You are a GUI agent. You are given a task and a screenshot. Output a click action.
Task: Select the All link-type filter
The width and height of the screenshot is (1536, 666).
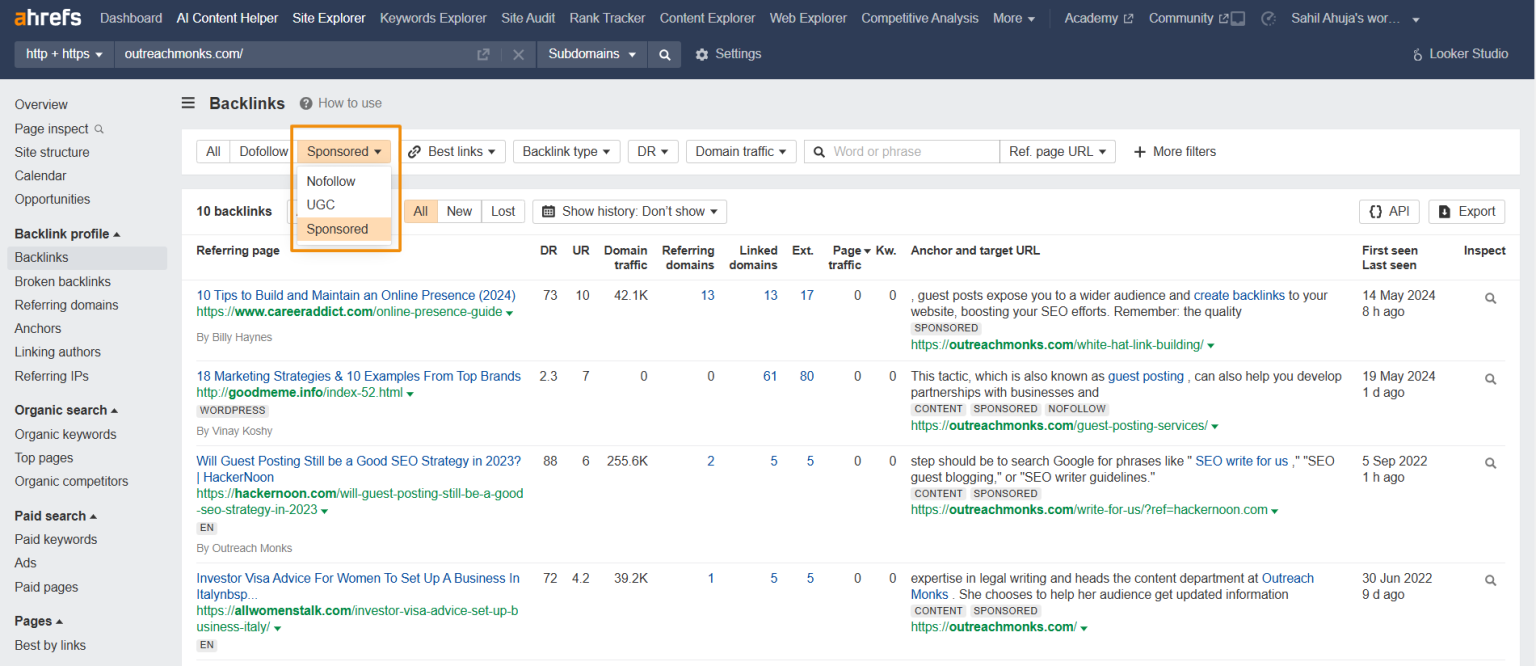click(x=213, y=152)
